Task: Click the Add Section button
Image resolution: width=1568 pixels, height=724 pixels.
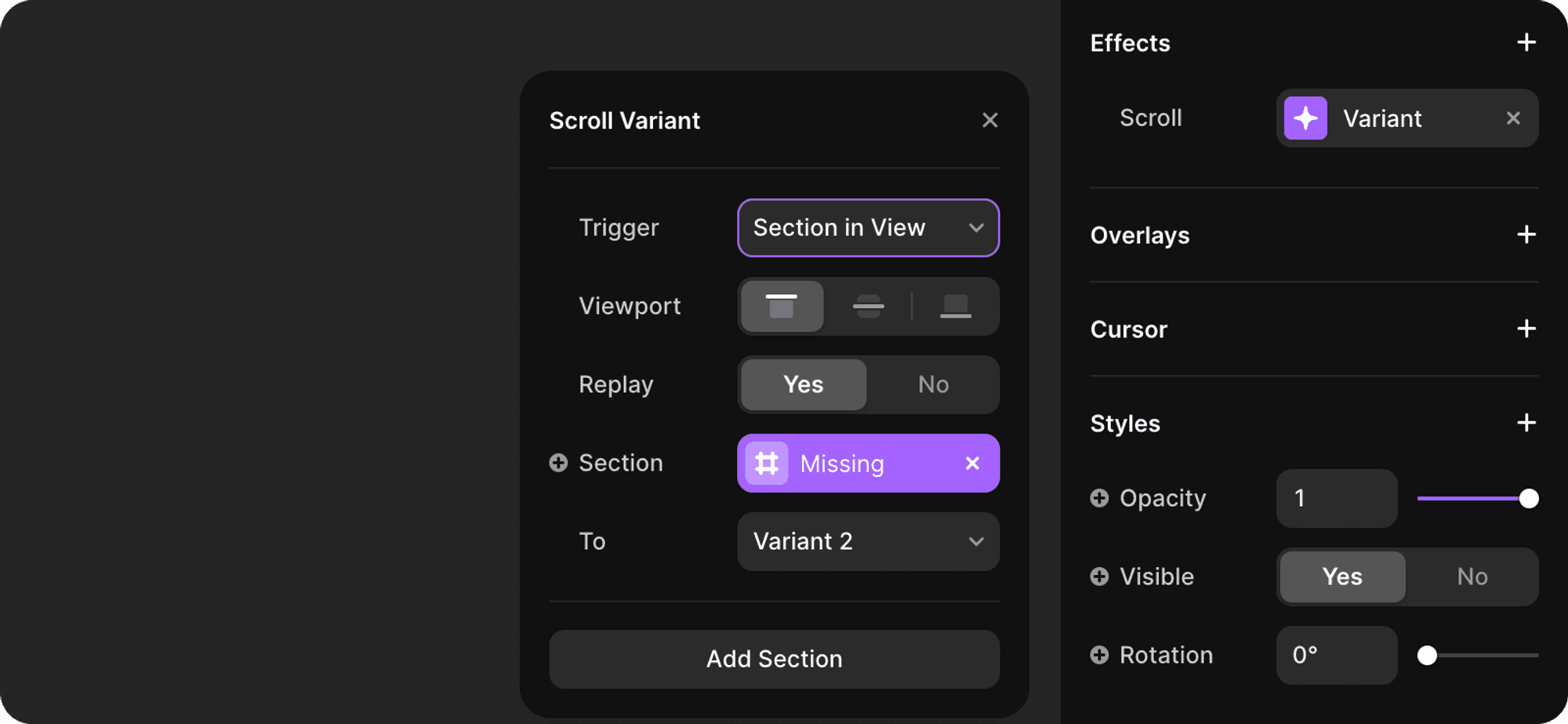Action: click(774, 659)
